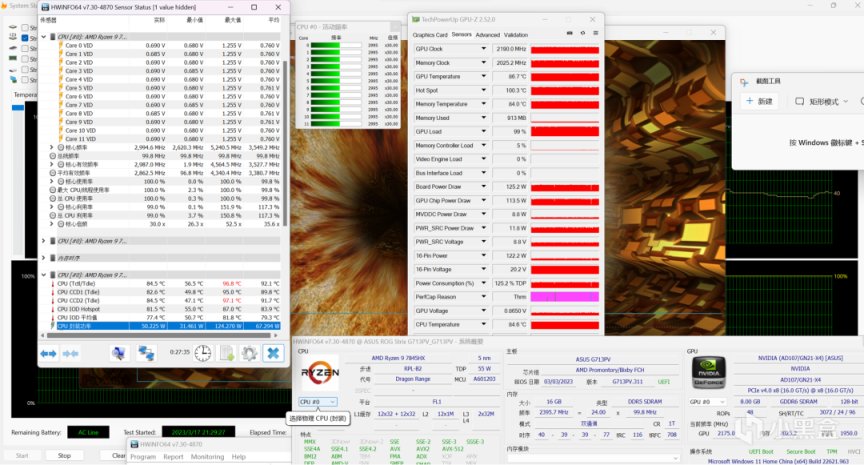Open the GPU Clock sensor dropdown arrow

click(484, 49)
